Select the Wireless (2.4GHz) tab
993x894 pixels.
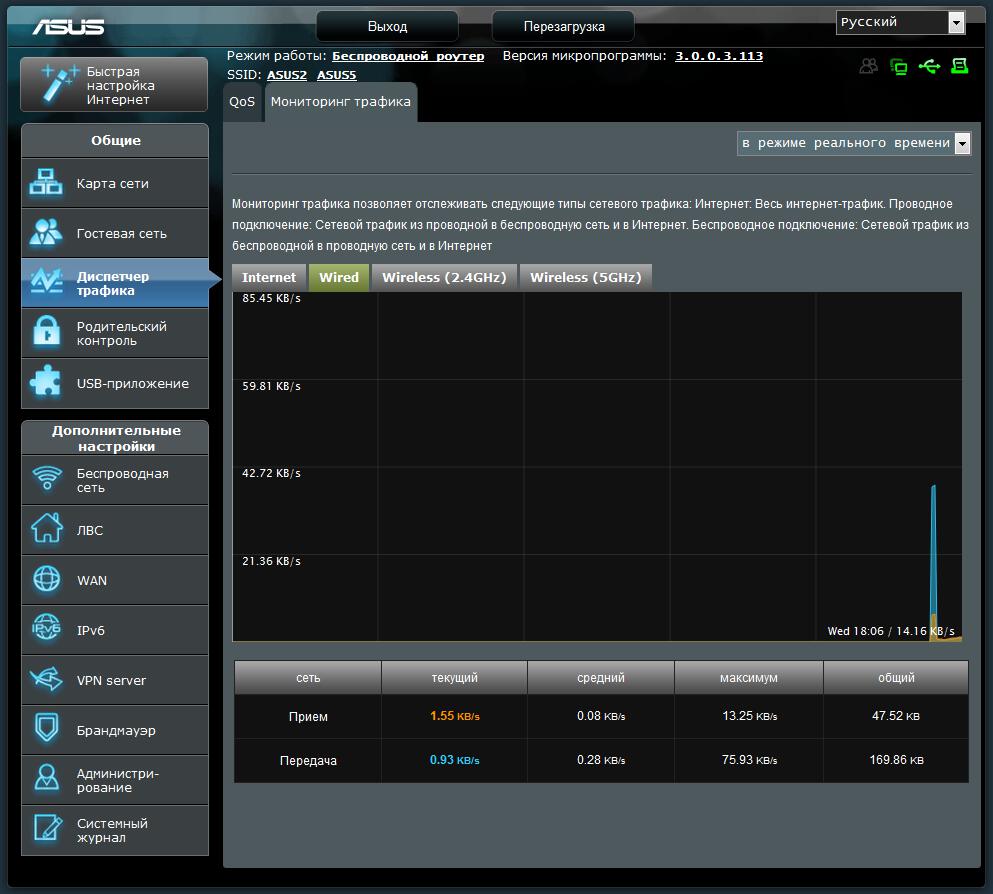[444, 277]
